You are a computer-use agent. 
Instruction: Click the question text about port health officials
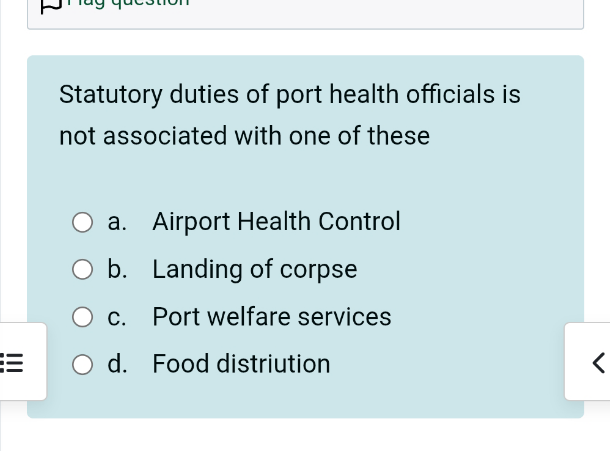coord(289,95)
